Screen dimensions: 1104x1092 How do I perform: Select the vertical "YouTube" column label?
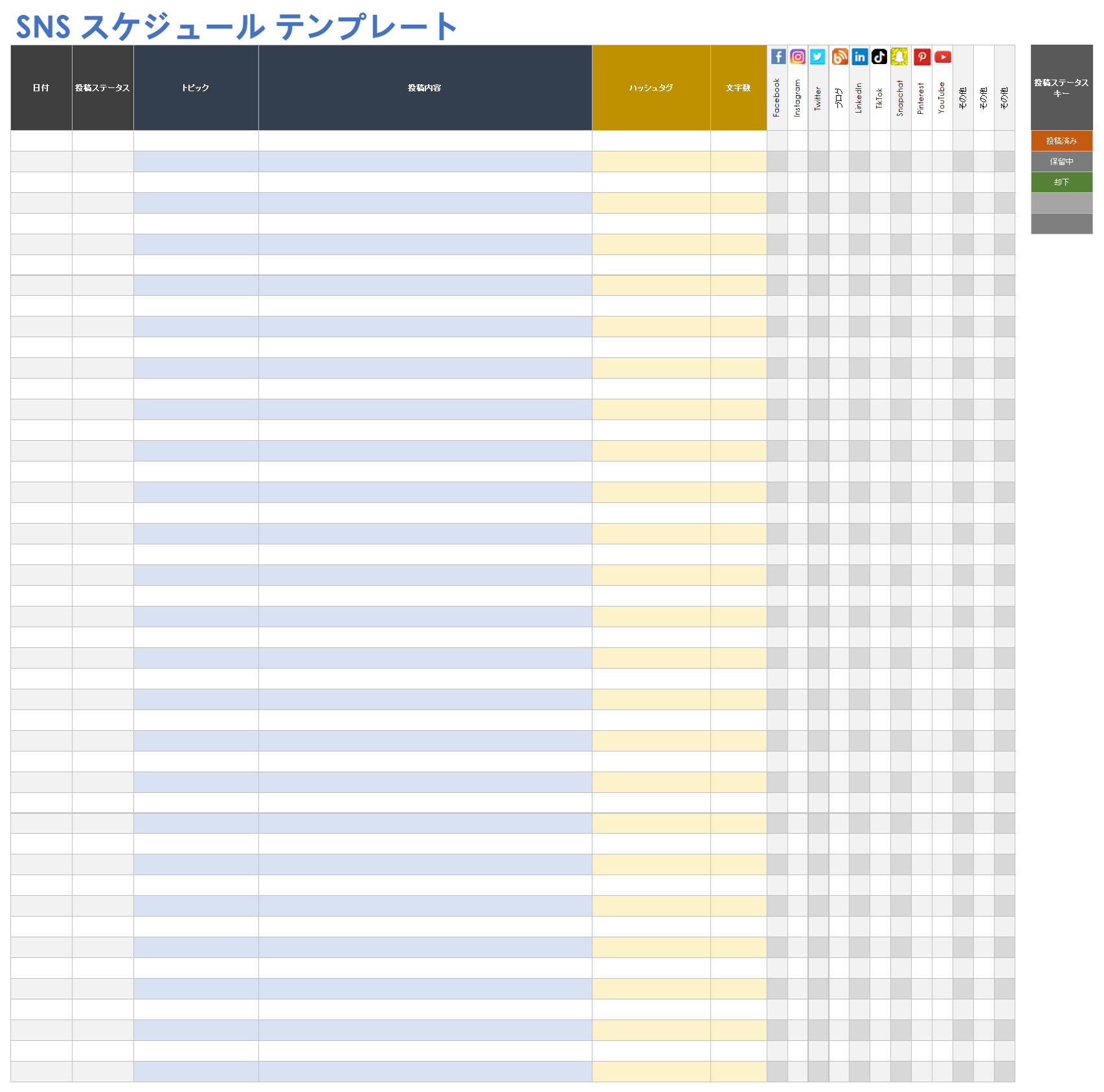point(941,98)
